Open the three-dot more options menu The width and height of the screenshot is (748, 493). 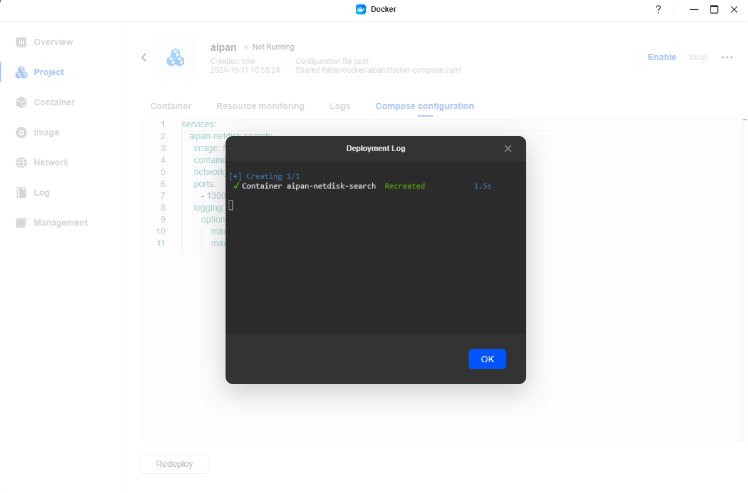click(727, 57)
